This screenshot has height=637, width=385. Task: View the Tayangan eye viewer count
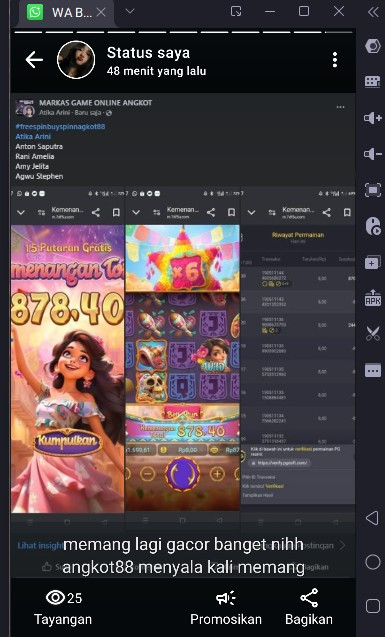tap(63, 607)
